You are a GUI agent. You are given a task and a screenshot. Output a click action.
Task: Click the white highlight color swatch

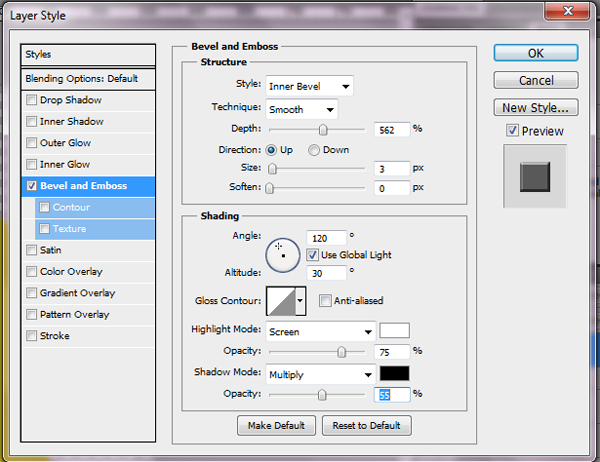pyautogui.click(x=395, y=331)
